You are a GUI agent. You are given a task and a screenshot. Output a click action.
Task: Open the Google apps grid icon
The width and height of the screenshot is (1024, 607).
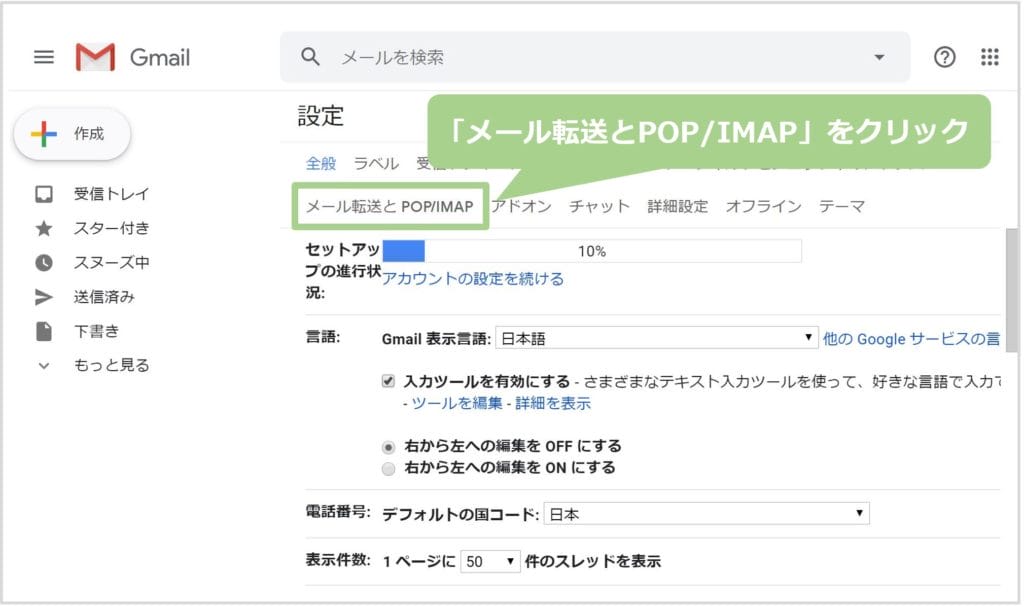coord(989,57)
